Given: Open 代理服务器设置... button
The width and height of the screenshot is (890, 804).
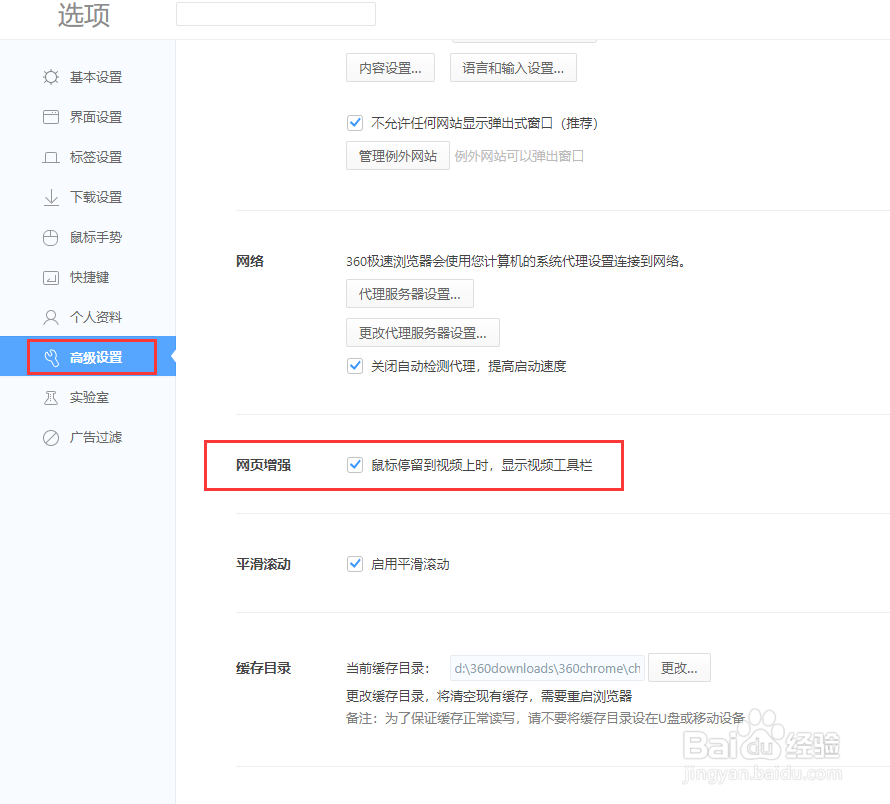Looking at the screenshot, I should 410,294.
